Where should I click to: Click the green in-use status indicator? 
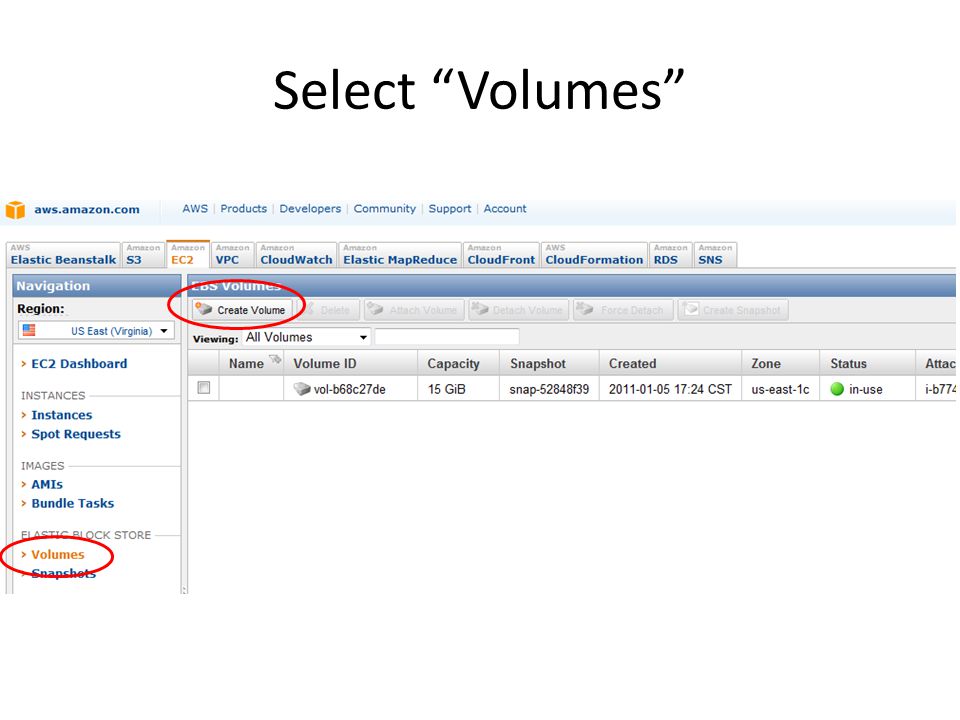pyautogui.click(x=837, y=389)
